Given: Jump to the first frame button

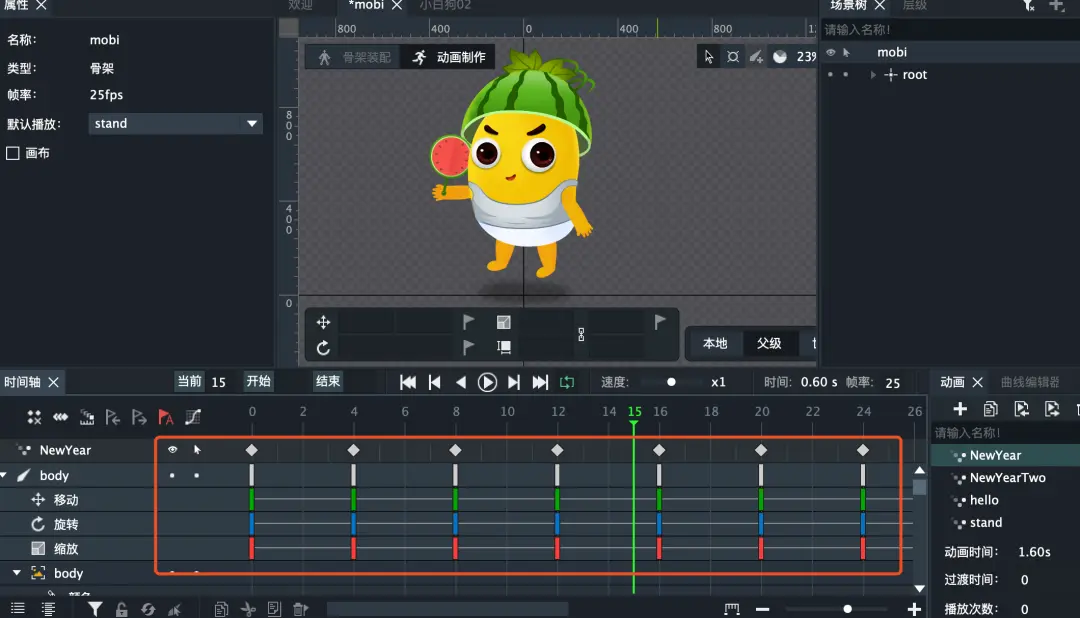Looking at the screenshot, I should pos(408,382).
